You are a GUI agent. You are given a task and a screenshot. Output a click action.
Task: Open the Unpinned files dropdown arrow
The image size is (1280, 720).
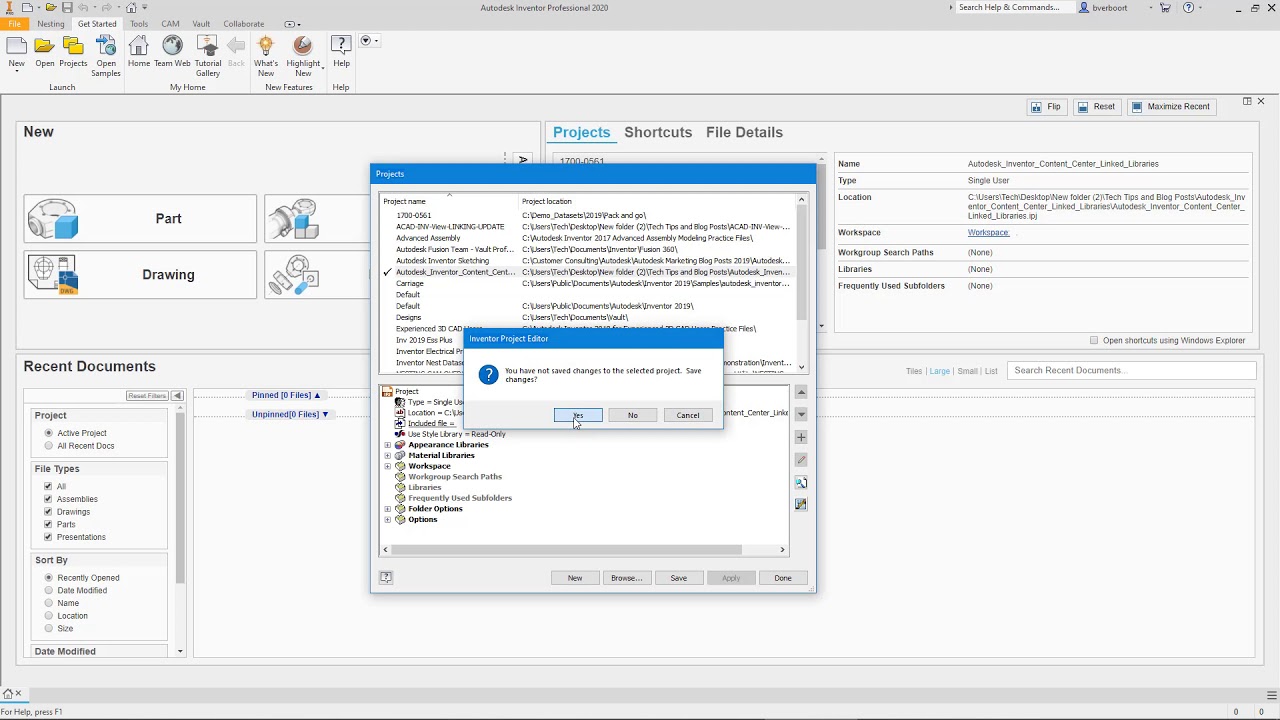click(325, 414)
